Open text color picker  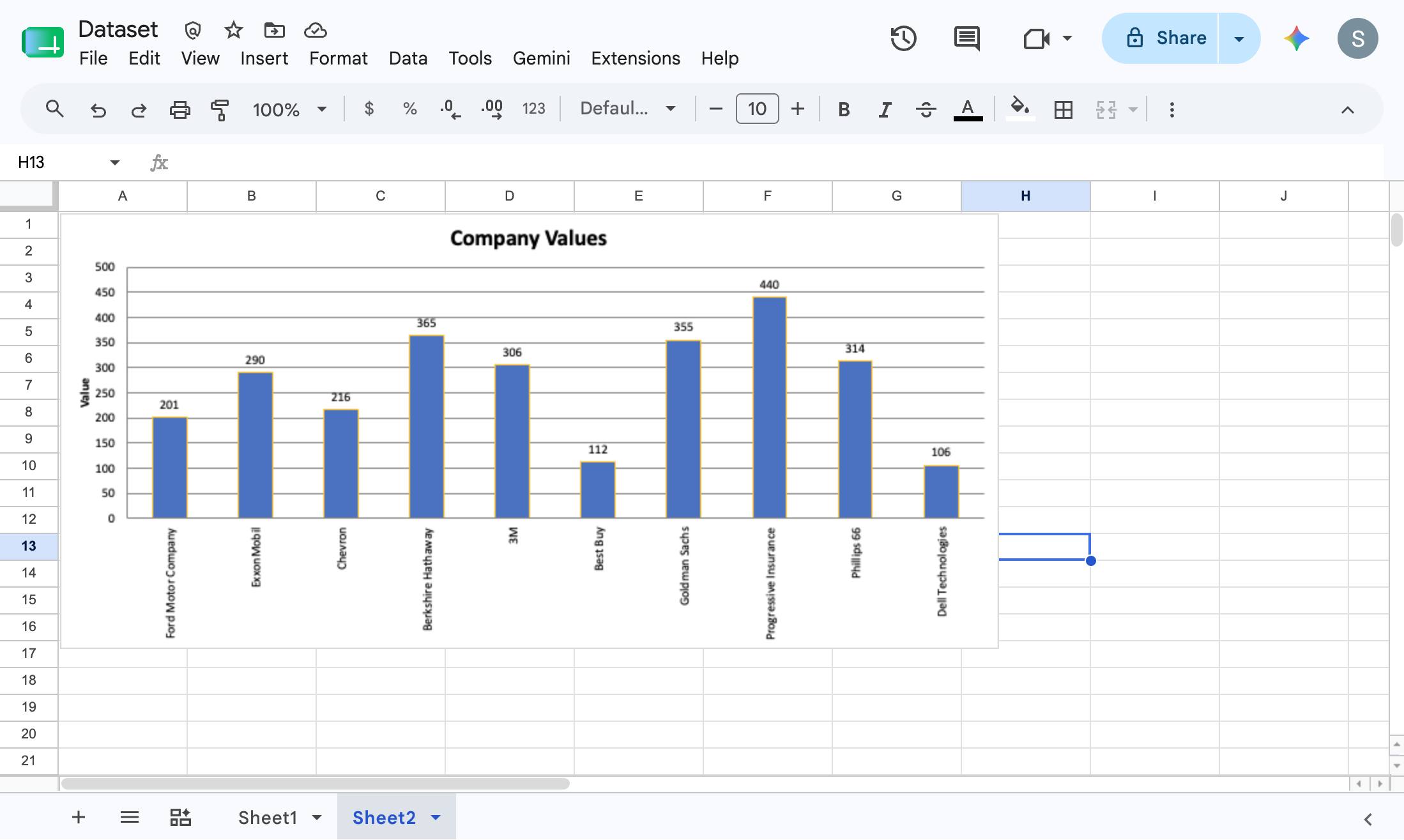(x=968, y=109)
